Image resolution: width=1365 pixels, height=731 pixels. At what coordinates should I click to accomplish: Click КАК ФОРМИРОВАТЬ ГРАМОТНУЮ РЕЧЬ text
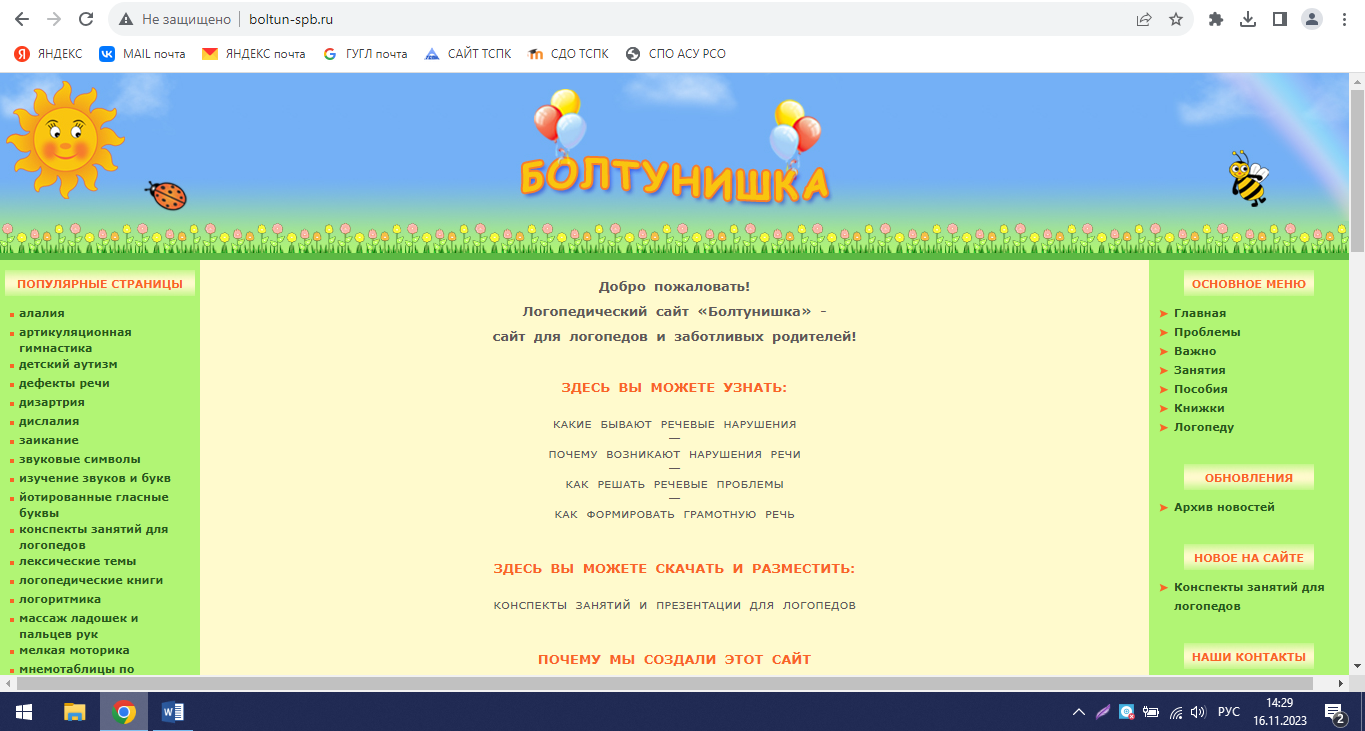[x=675, y=514]
